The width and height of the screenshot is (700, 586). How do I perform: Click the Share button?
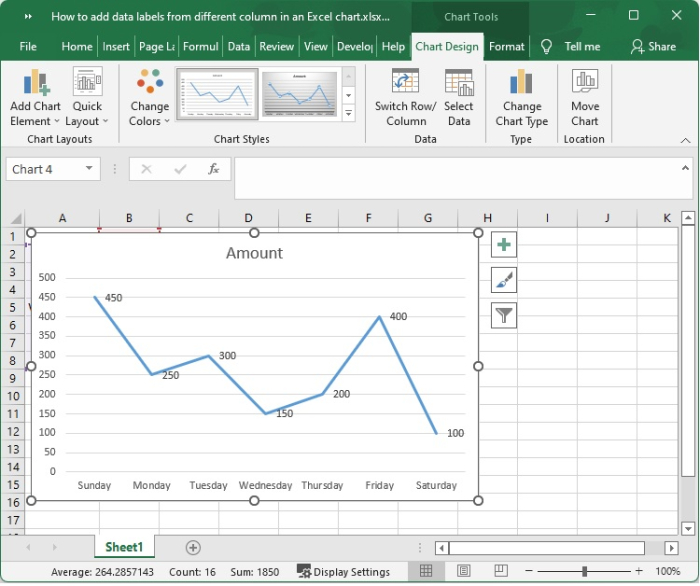[653, 46]
